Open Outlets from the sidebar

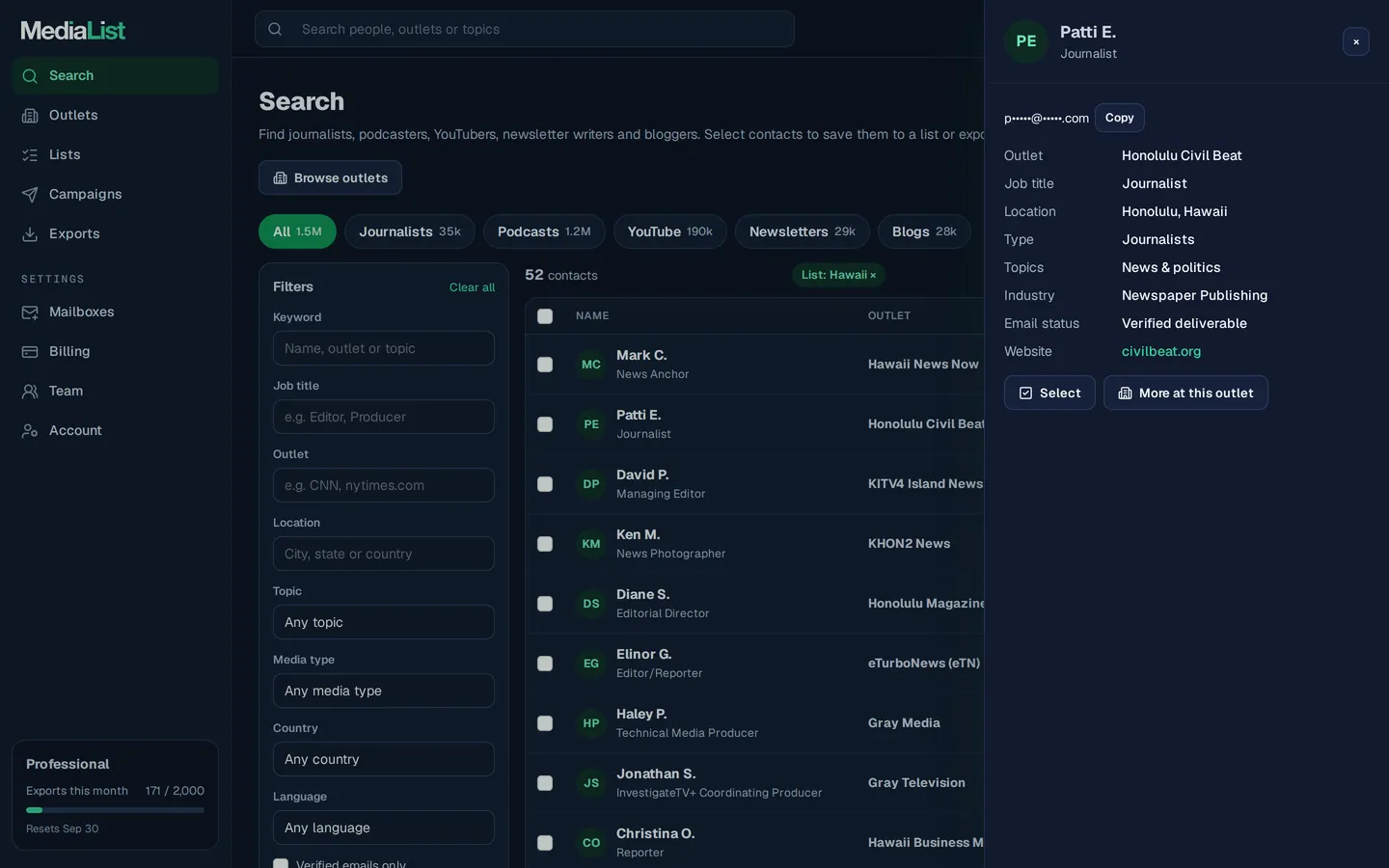pos(115,115)
